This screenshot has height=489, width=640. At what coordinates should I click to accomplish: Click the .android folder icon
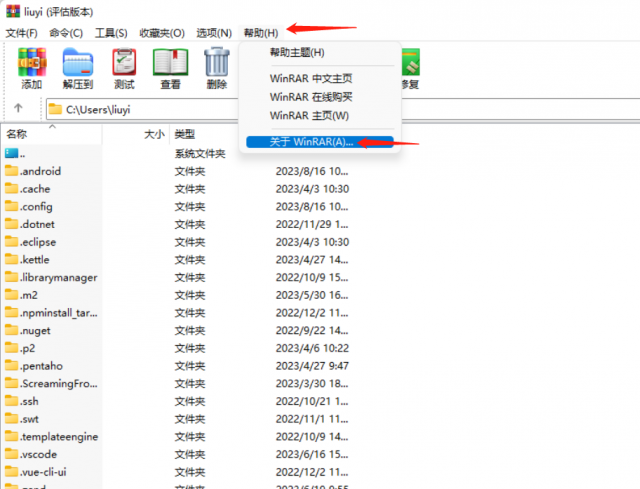[11, 170]
